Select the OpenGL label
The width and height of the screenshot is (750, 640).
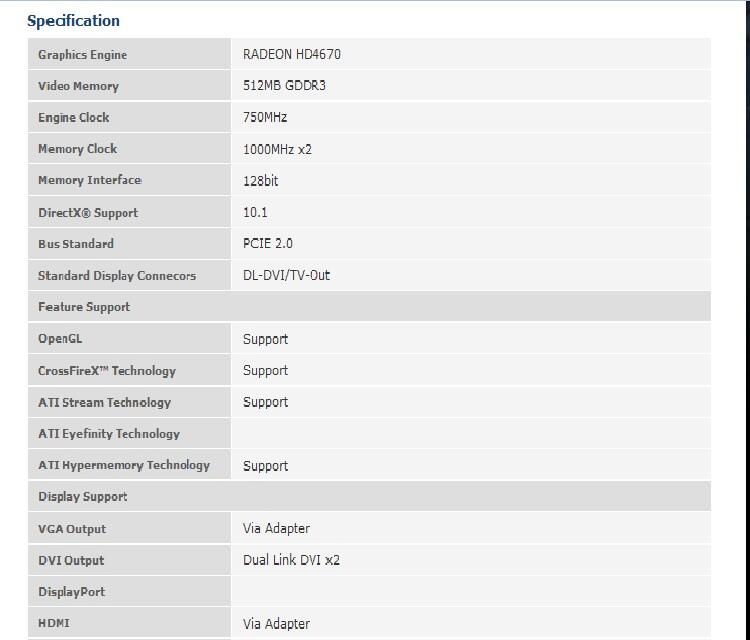click(x=60, y=339)
